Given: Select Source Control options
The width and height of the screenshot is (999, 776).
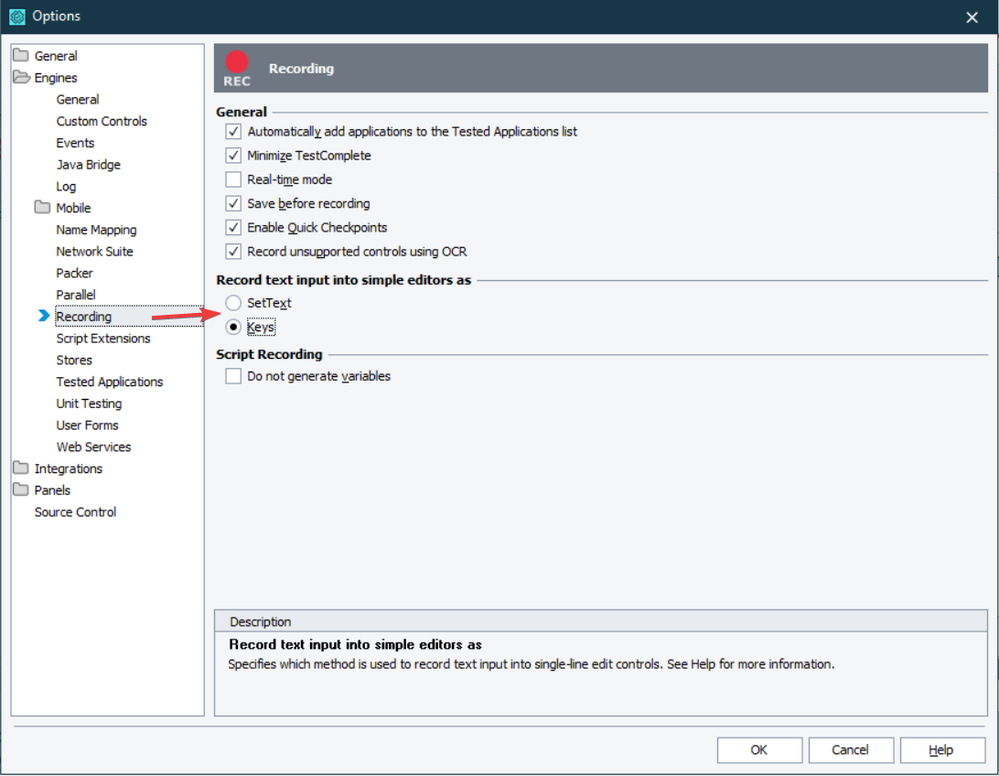Looking at the screenshot, I should (x=75, y=512).
